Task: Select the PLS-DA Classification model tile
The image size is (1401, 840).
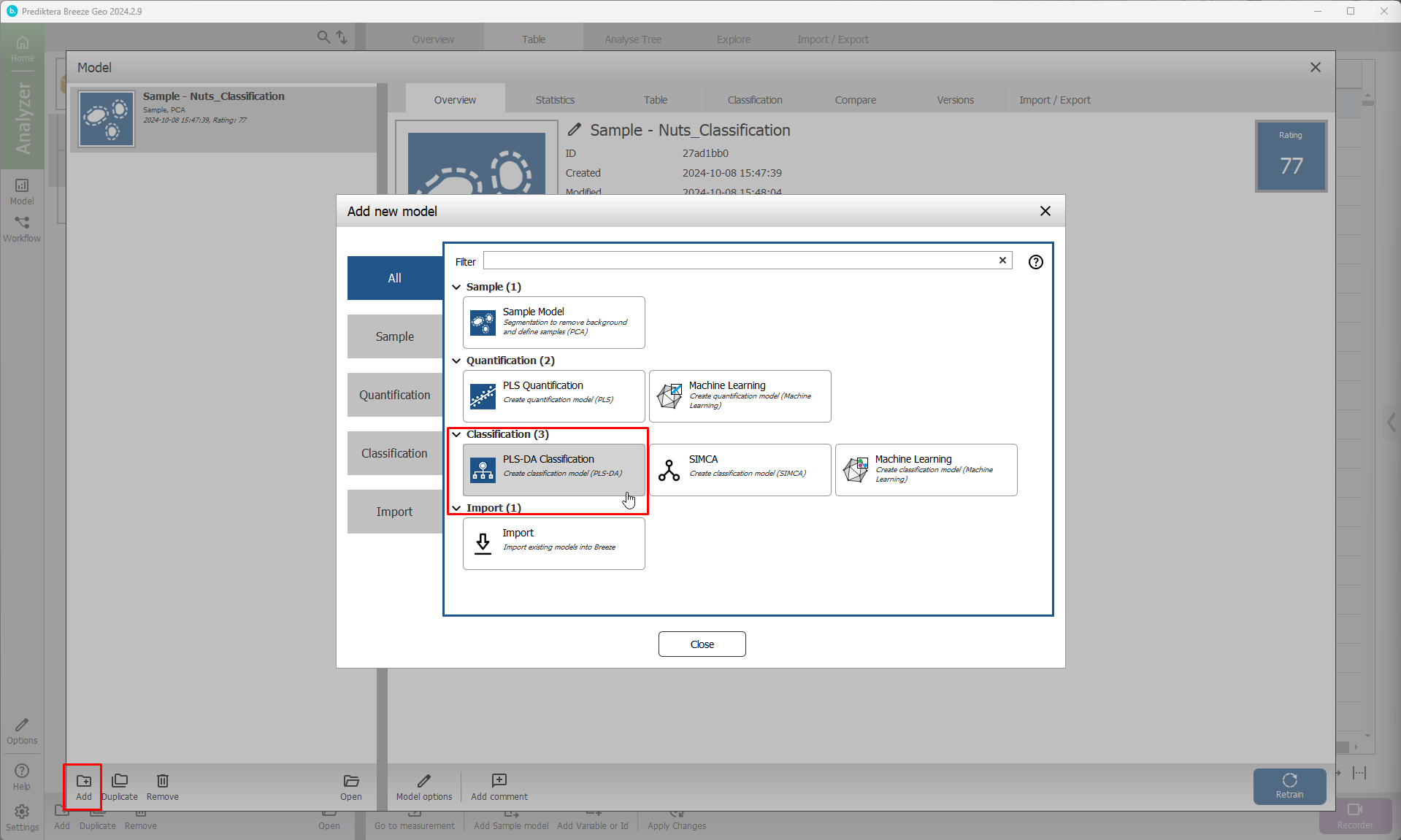Action: (x=553, y=469)
